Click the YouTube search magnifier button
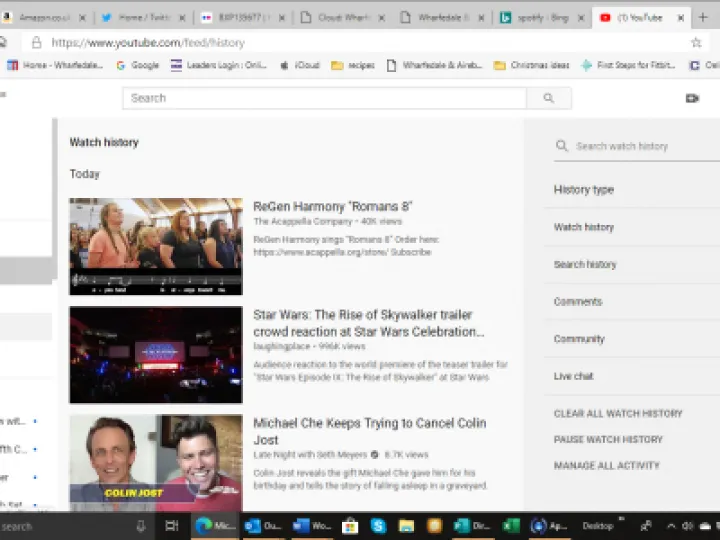720x540 pixels. pos(548,98)
